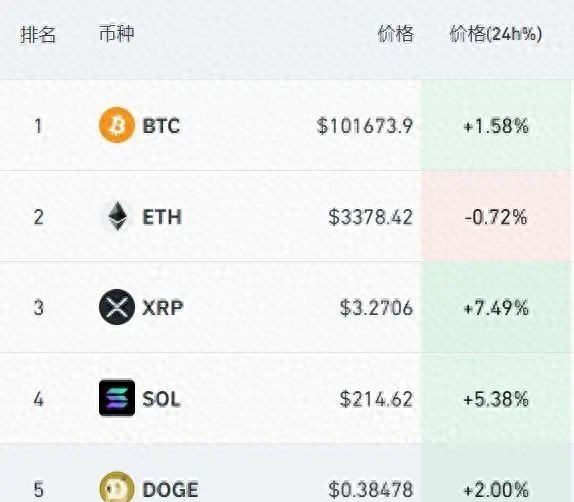Select the DOGE coin label

171,490
